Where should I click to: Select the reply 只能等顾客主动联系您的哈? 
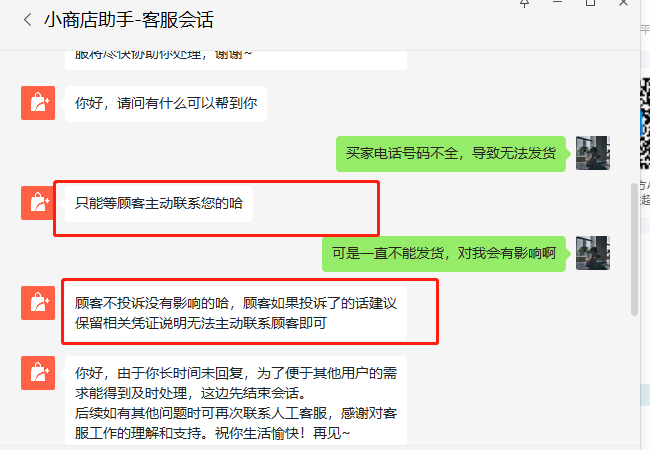[159, 204]
